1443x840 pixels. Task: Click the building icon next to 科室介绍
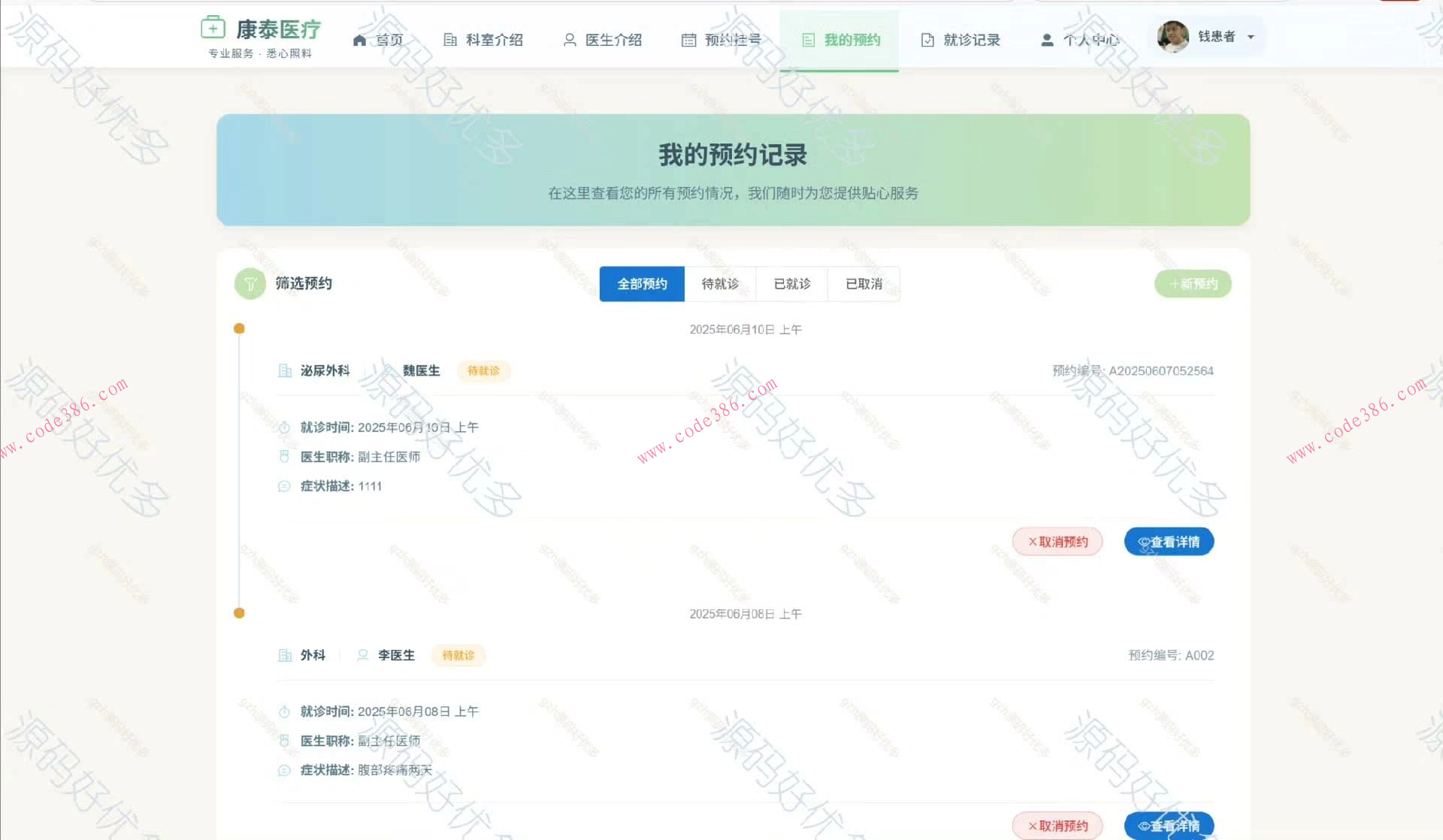(449, 40)
